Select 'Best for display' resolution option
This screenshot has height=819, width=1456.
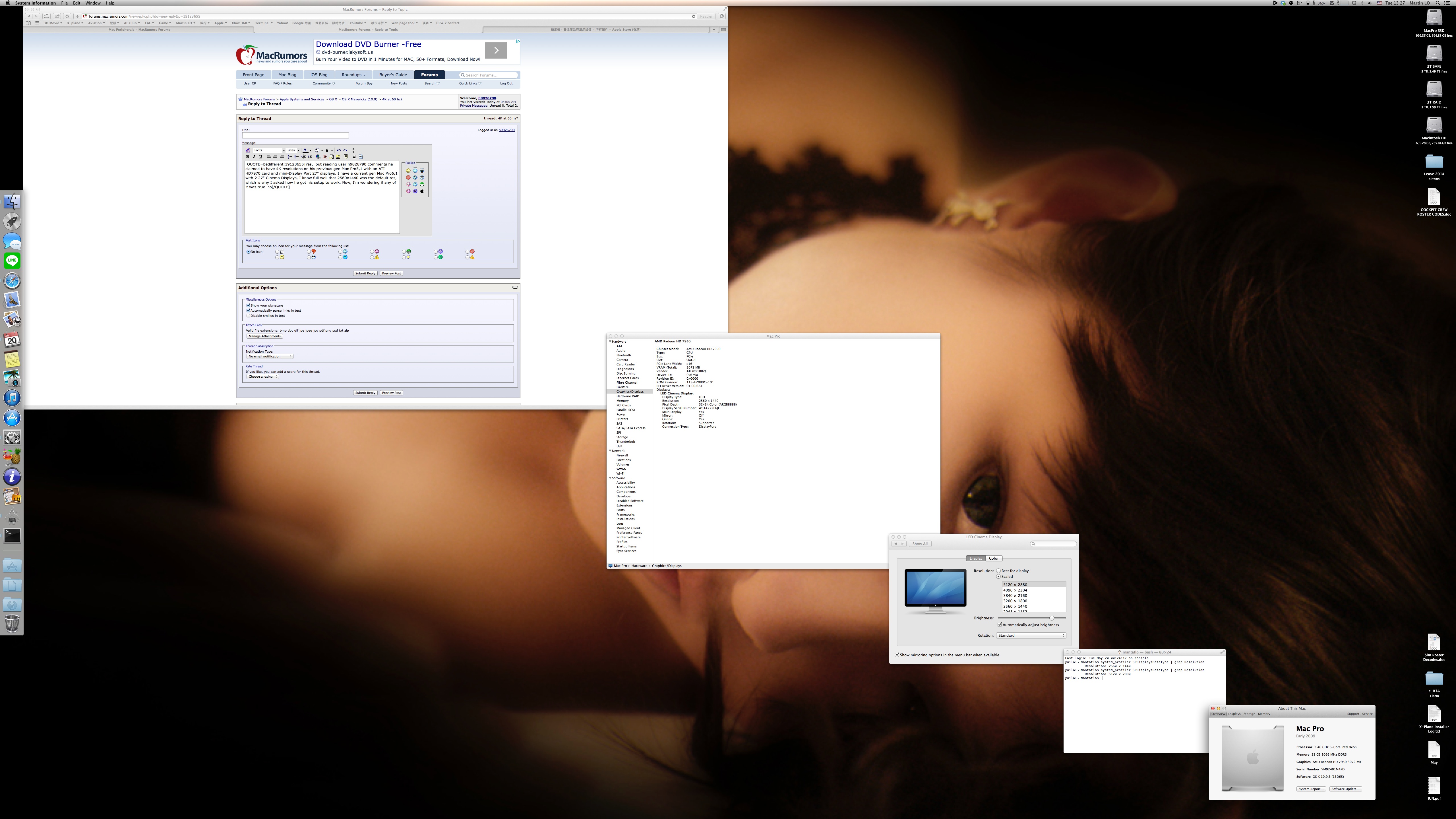coord(998,571)
